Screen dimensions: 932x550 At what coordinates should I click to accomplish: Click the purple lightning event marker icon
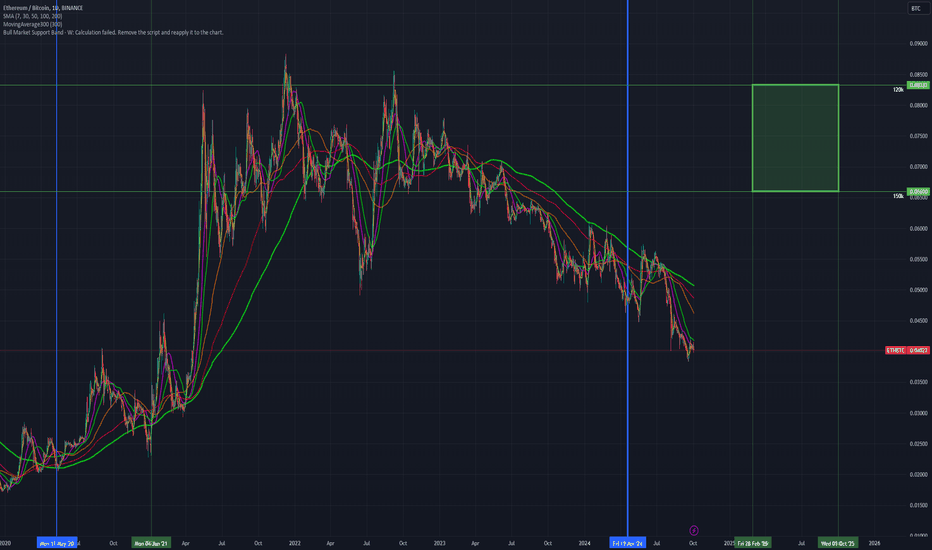coord(694,530)
